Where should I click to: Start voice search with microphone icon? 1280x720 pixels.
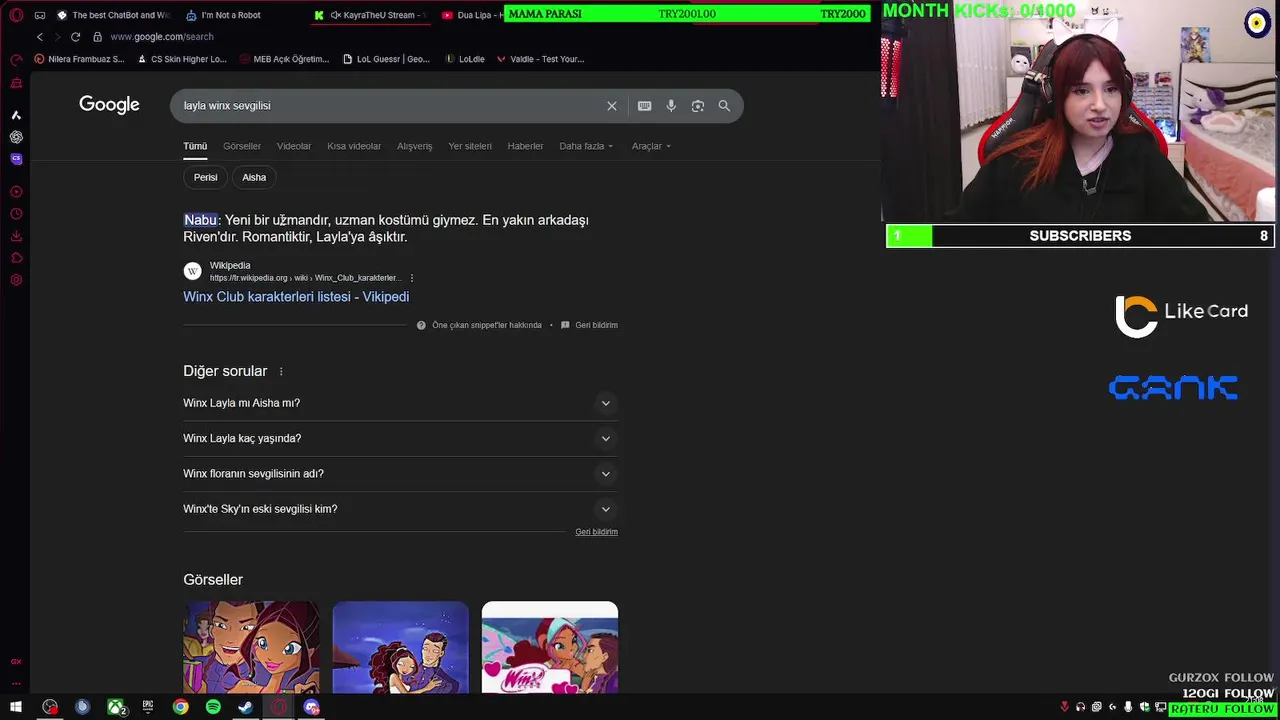pos(671,106)
